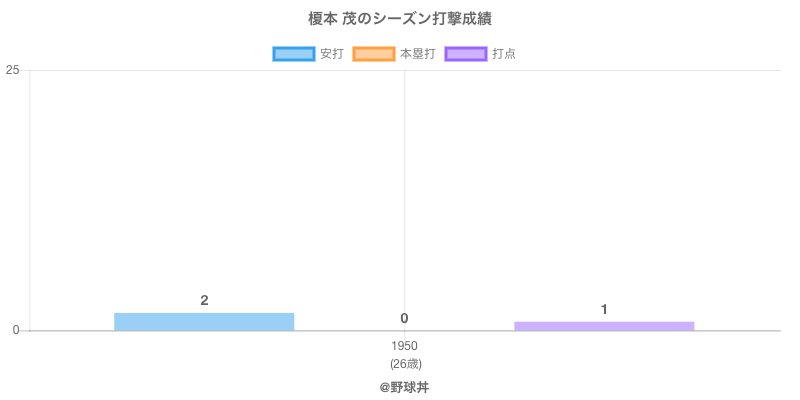Click the data label 2 above blue bar
Image resolution: width=800 pixels, height=400 pixels.
[x=204, y=300]
